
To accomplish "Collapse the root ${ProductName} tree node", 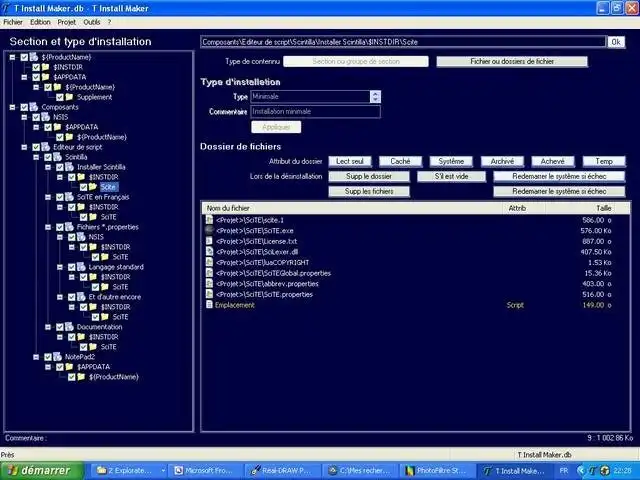I will pyautogui.click(x=12, y=57).
